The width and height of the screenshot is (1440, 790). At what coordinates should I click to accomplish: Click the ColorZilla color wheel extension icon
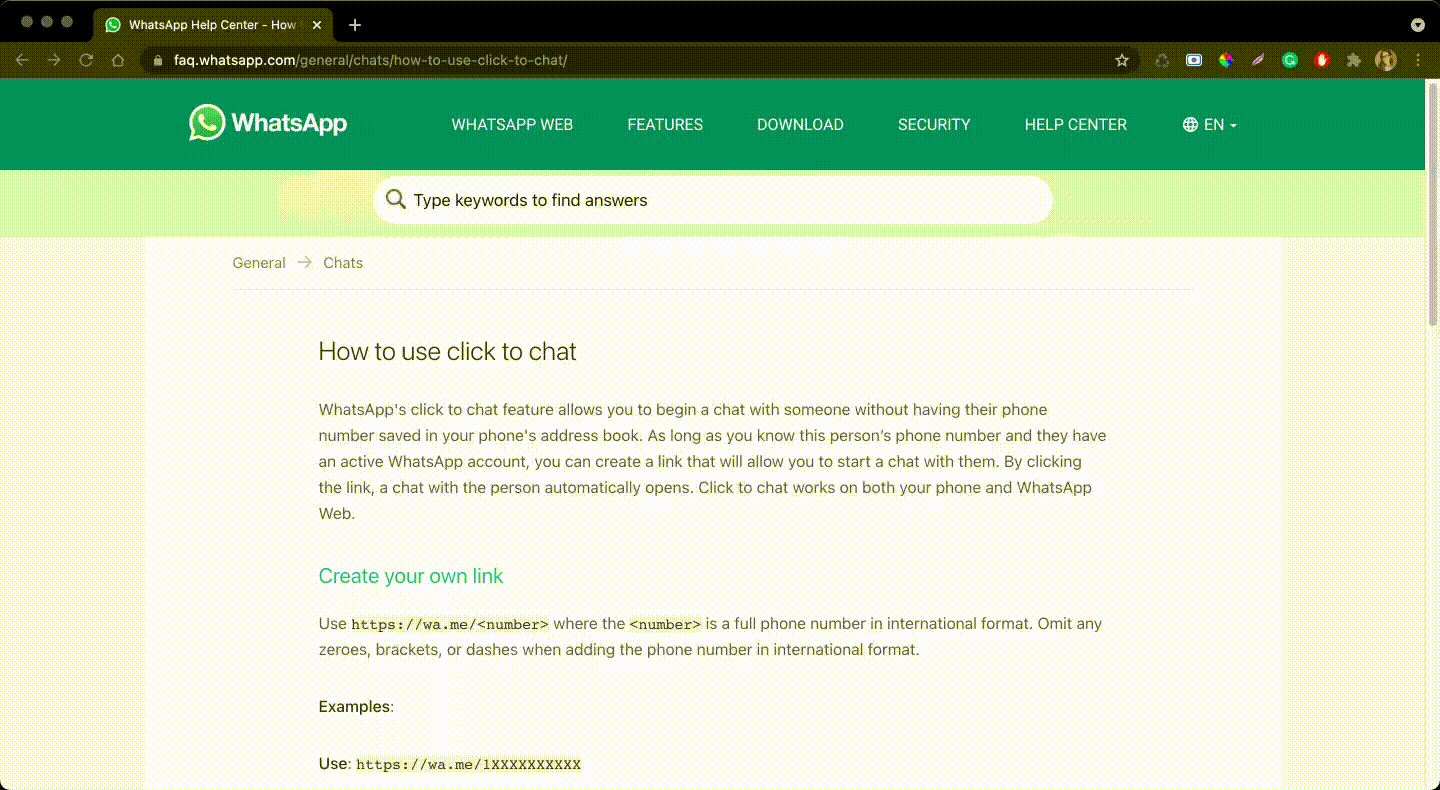1226,59
